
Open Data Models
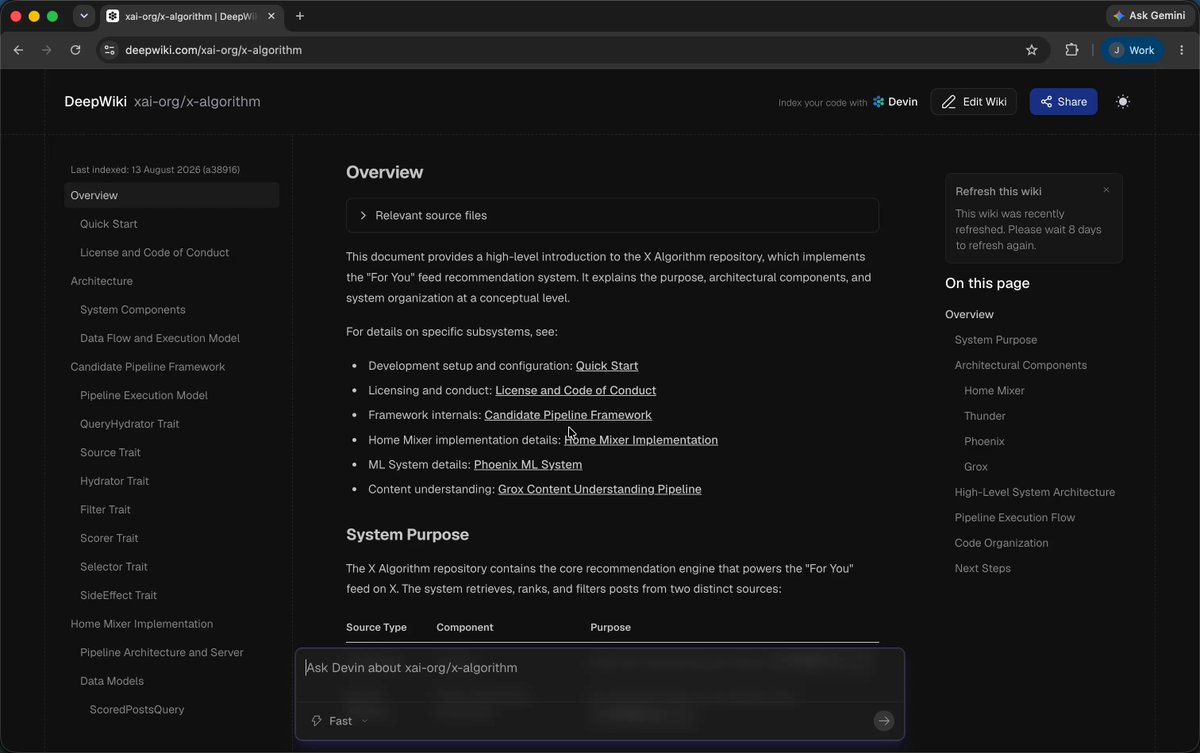[x=112, y=681]
